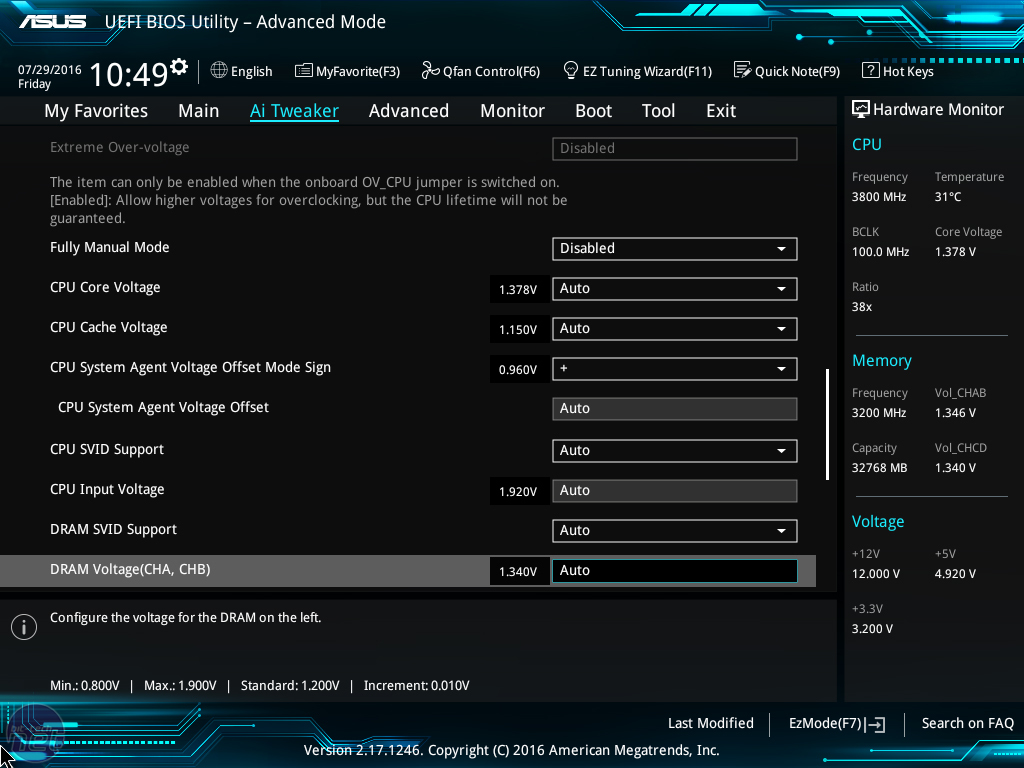
Task: Click the EzMode exit arrow icon
Action: pos(874,724)
